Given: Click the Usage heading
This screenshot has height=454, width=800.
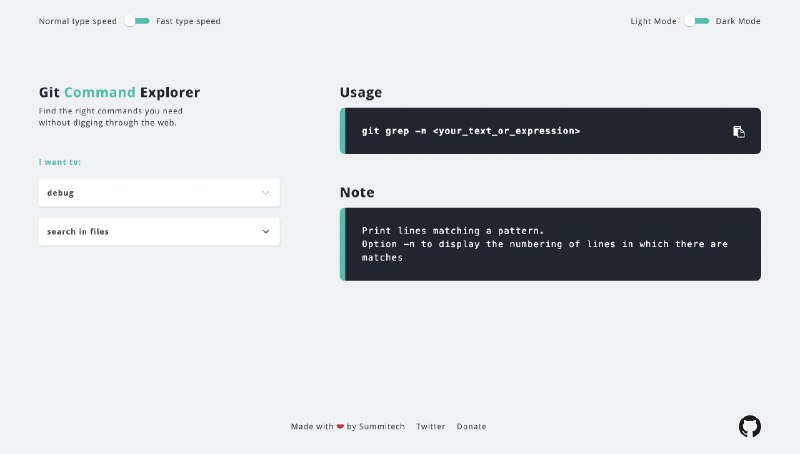Looking at the screenshot, I should tap(361, 92).
